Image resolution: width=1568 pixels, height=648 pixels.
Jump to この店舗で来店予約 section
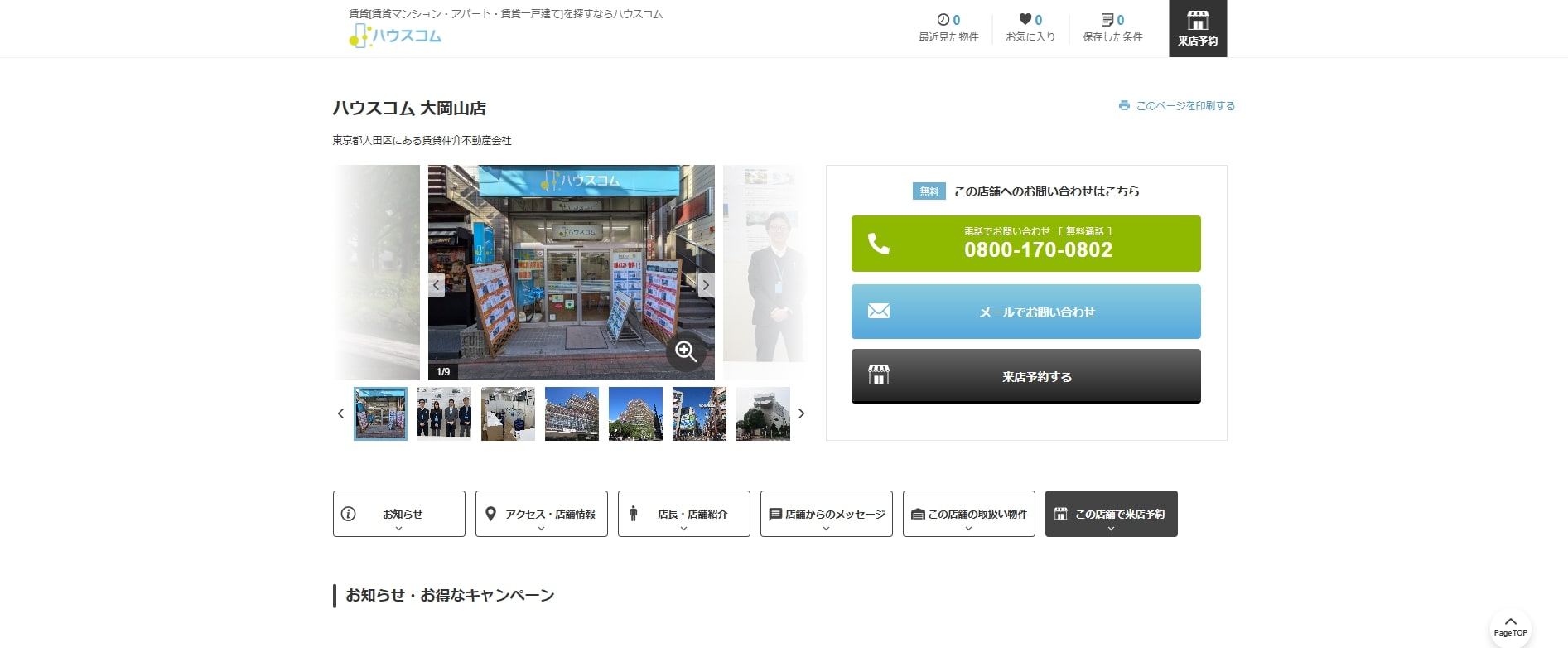point(1112,514)
